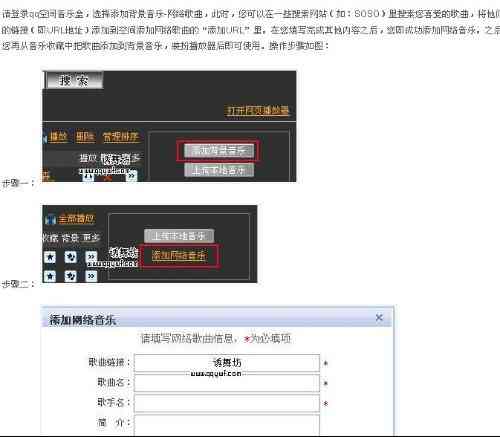
Task: Click the highlighted 添加网络音乐 link
Action: [x=179, y=256]
